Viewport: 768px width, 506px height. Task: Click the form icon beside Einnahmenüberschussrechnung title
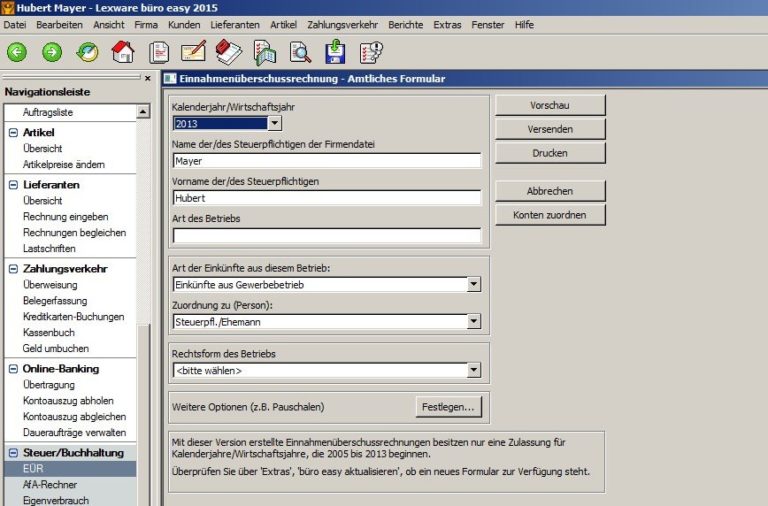pyautogui.click(x=170, y=78)
